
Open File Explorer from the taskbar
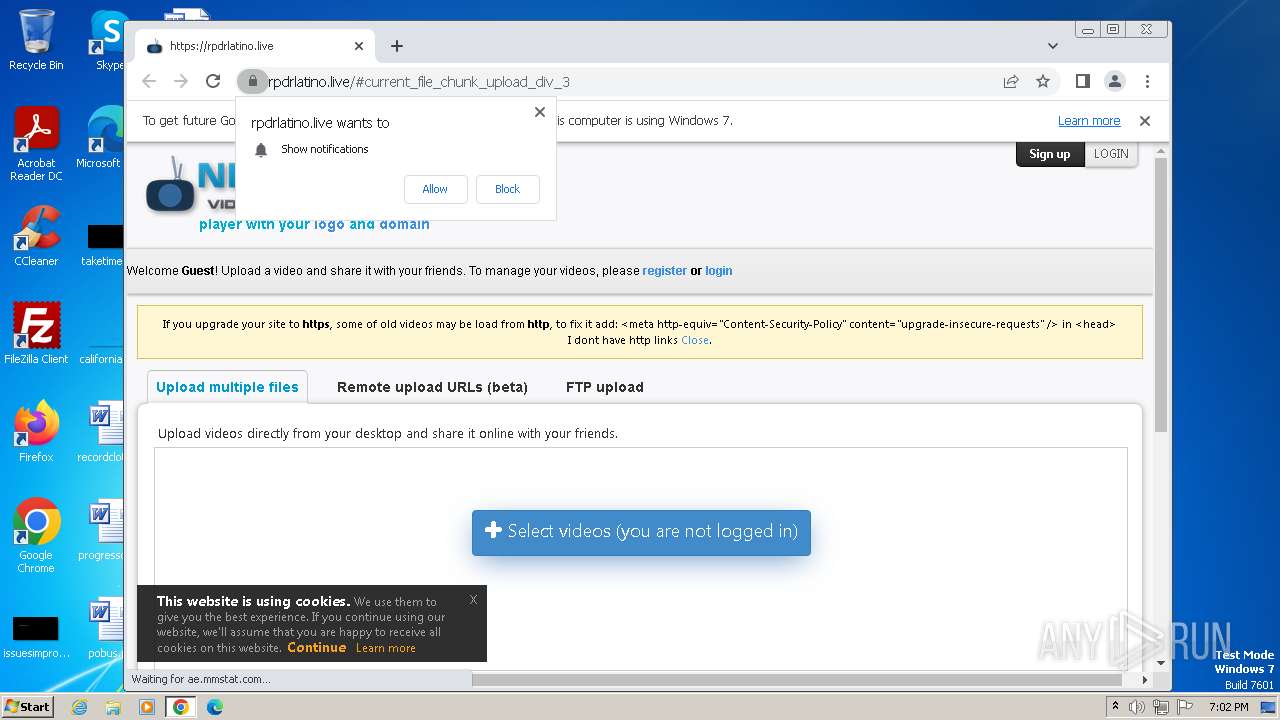[x=113, y=707]
